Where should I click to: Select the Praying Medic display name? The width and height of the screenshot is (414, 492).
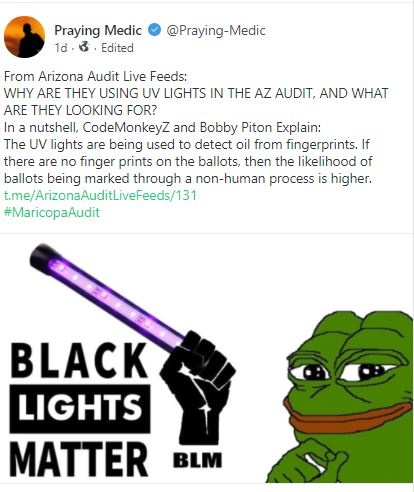98,30
